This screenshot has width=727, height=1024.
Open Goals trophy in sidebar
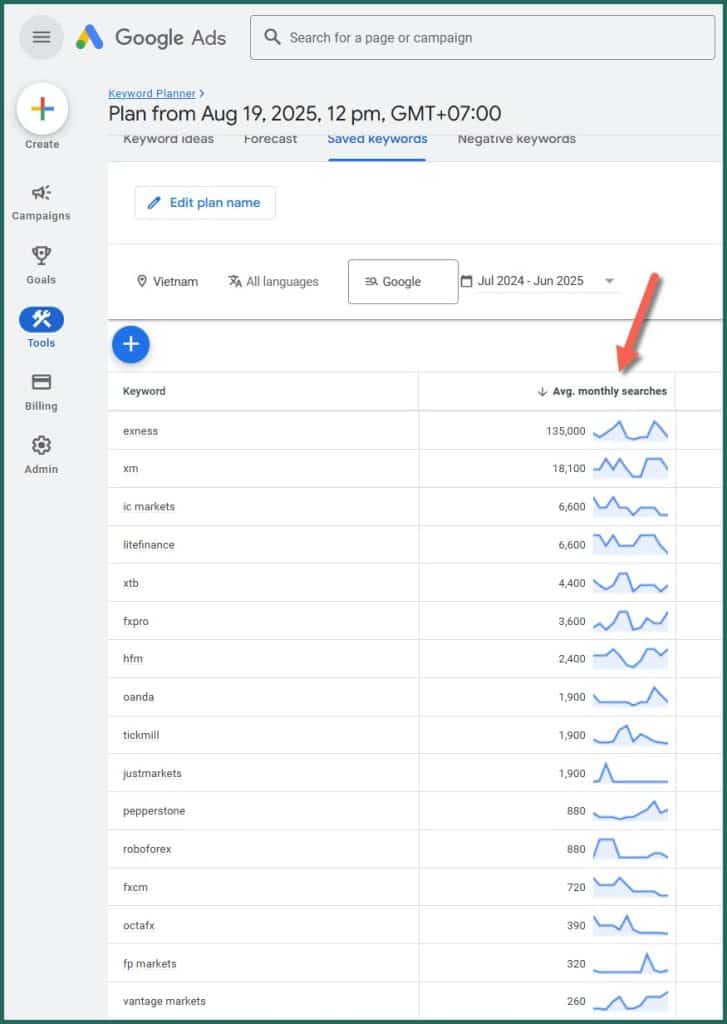(41, 265)
